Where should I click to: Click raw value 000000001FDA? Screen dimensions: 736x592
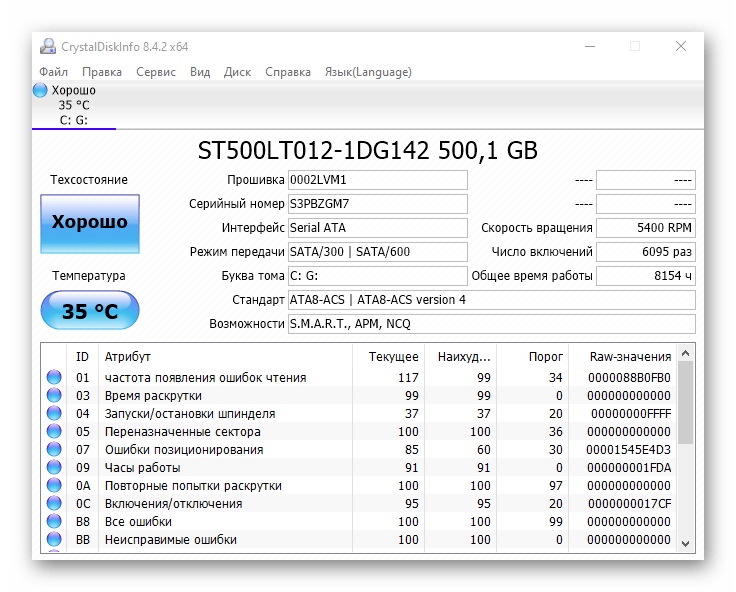(x=629, y=468)
